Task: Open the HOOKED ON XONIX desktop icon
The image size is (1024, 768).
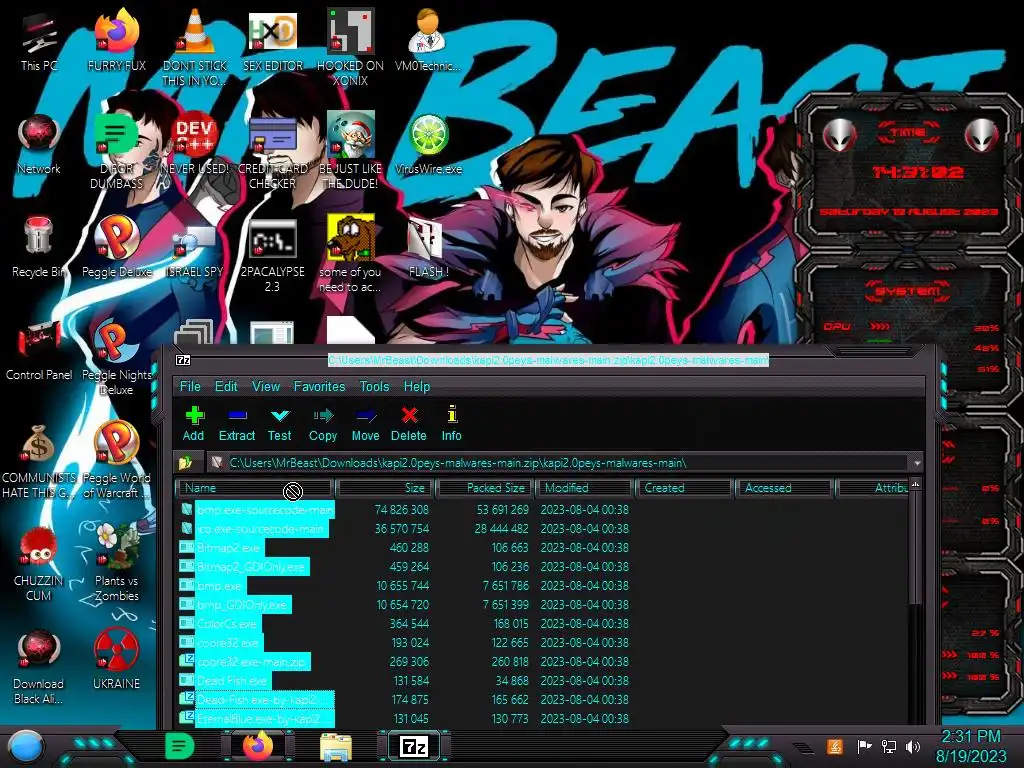Action: 351,46
